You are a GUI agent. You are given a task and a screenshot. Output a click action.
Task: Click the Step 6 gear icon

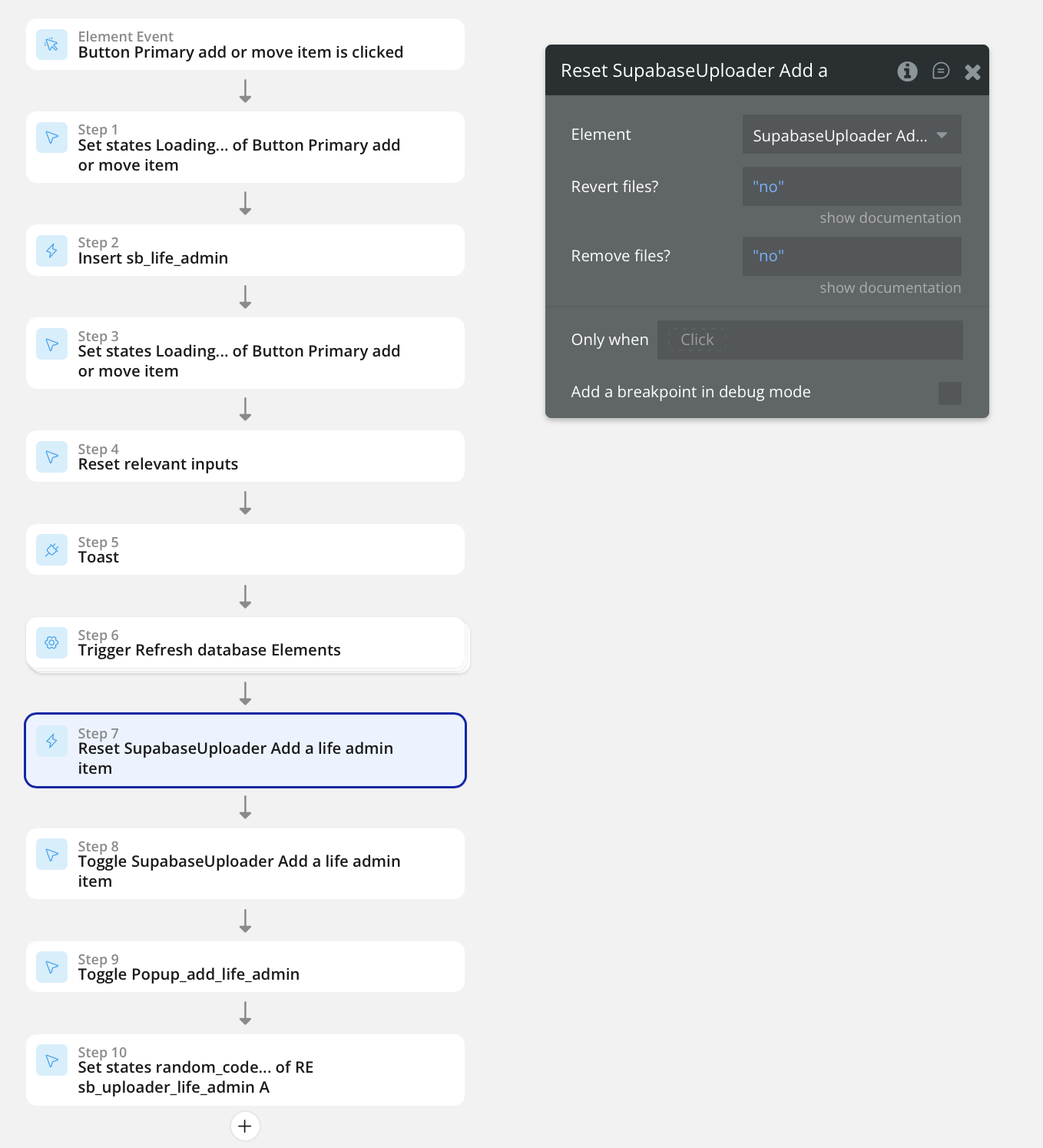[51, 642]
